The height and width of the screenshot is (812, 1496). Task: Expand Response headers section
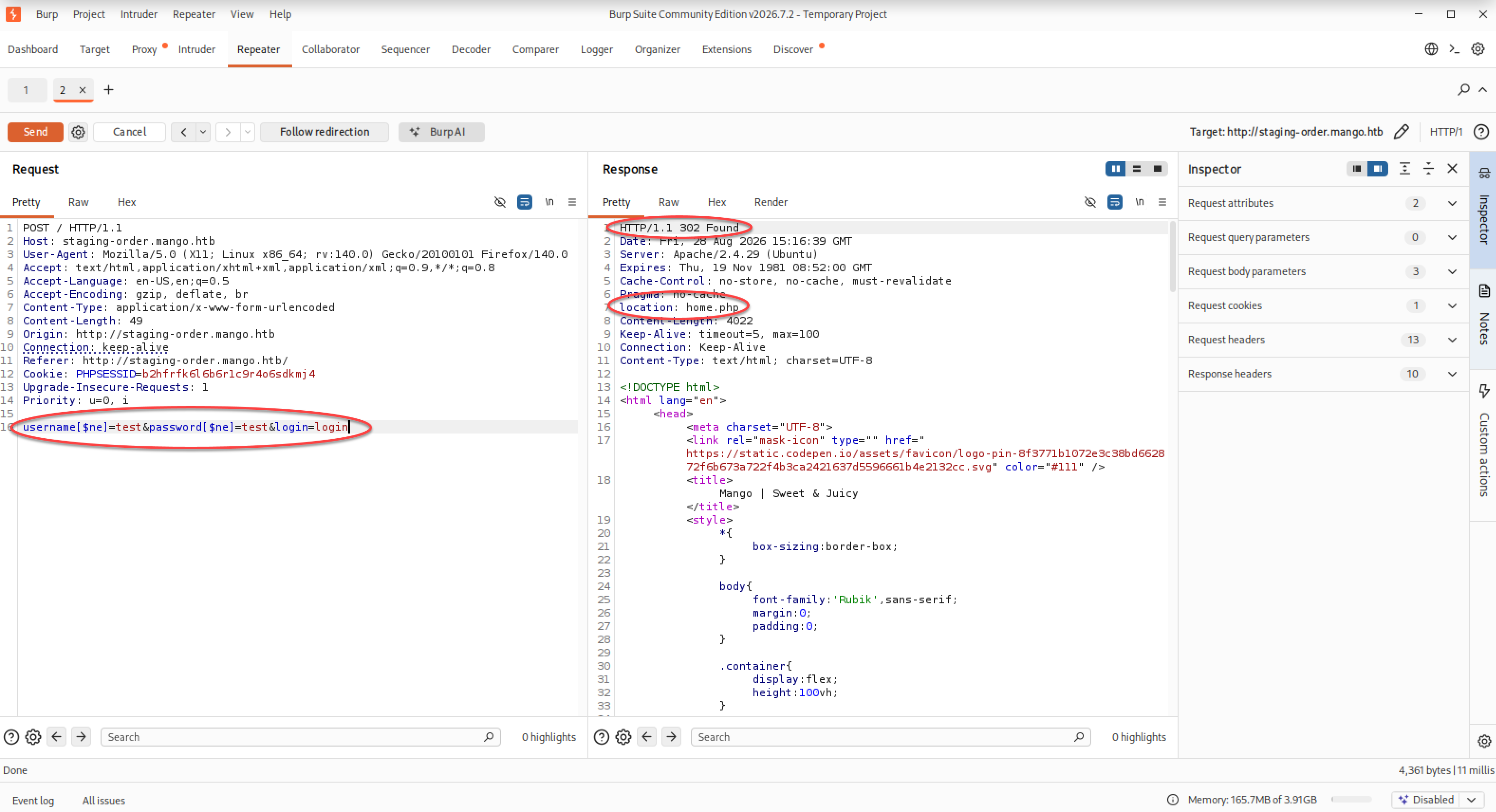coord(1452,374)
